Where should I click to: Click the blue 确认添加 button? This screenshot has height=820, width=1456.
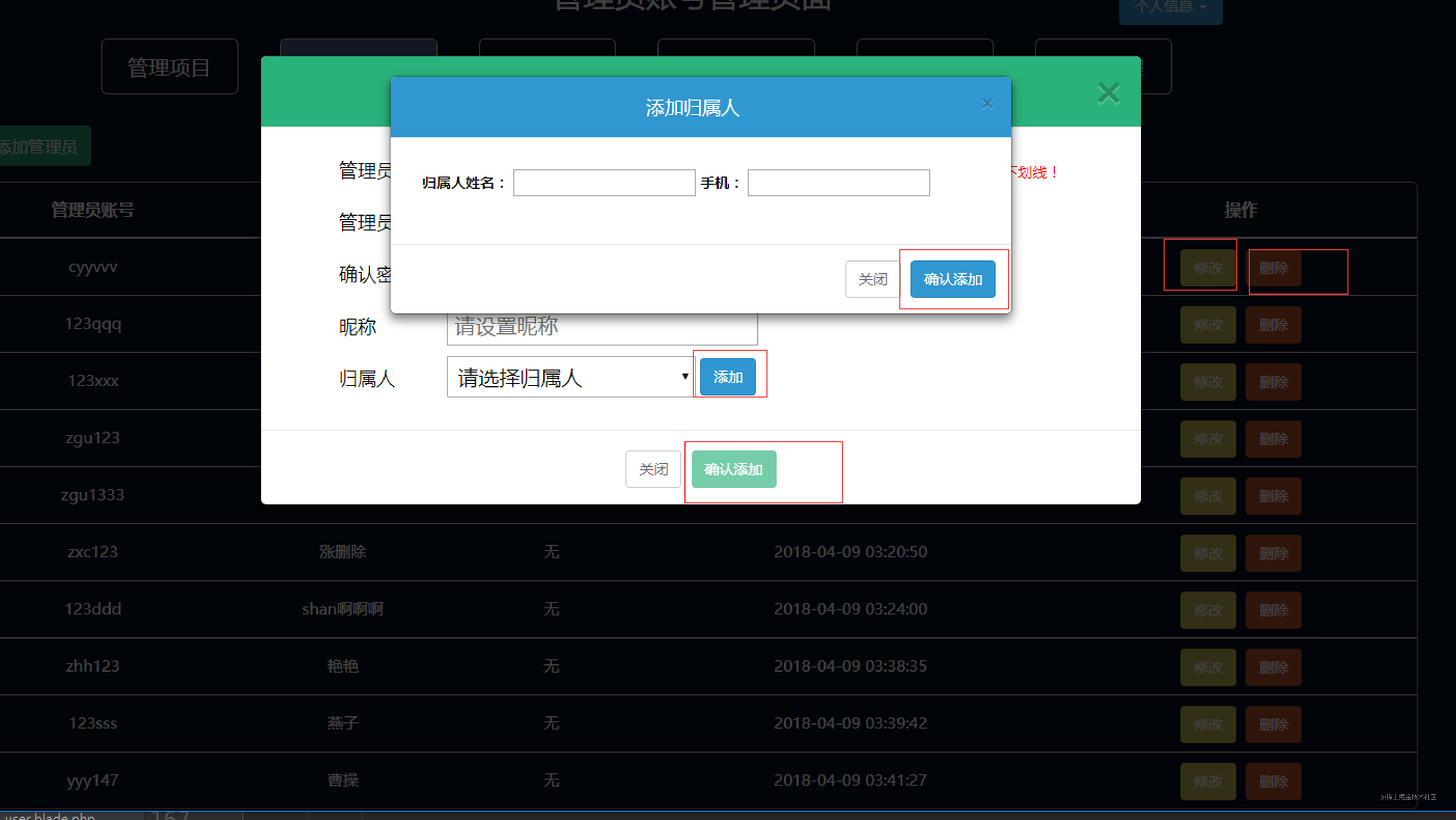[953, 279]
